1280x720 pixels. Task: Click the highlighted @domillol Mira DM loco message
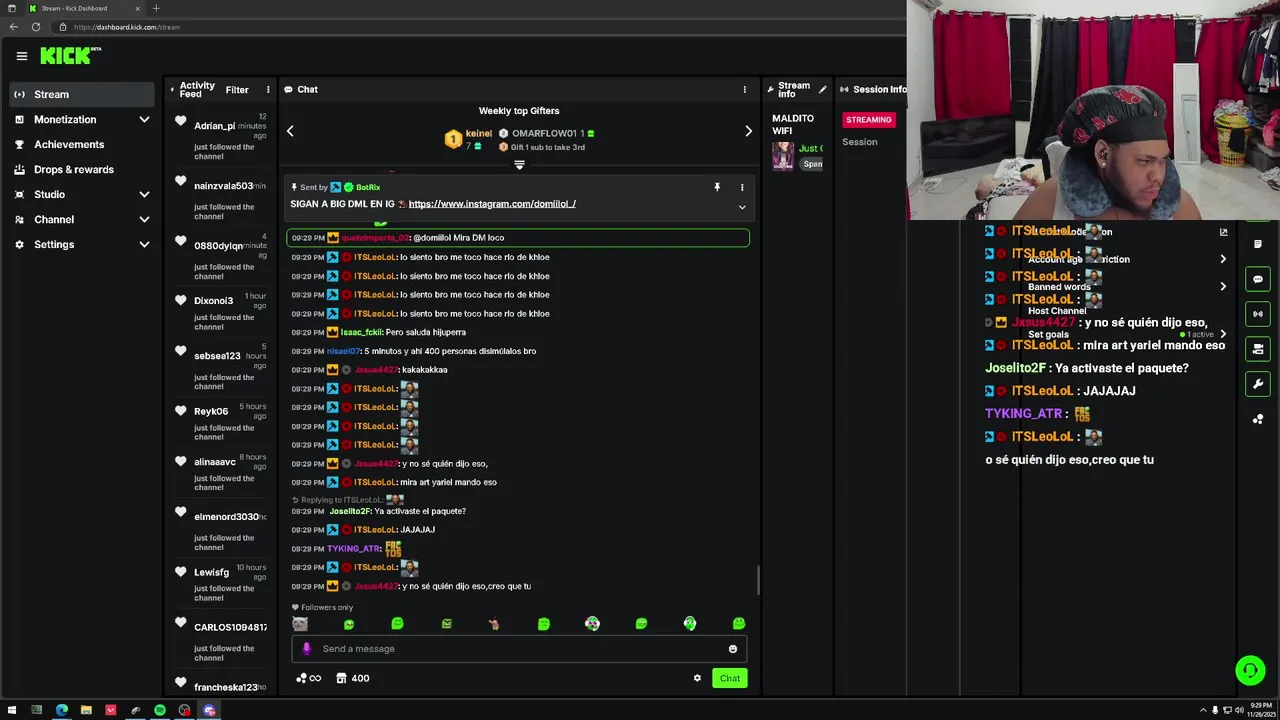coord(518,238)
